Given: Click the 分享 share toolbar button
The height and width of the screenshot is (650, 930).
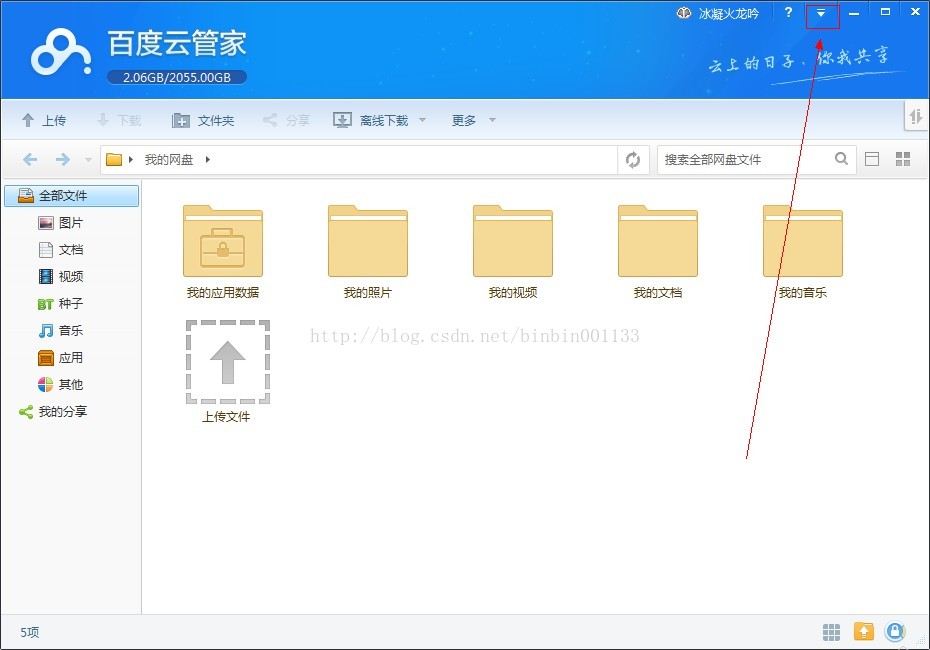Looking at the screenshot, I should [x=286, y=120].
